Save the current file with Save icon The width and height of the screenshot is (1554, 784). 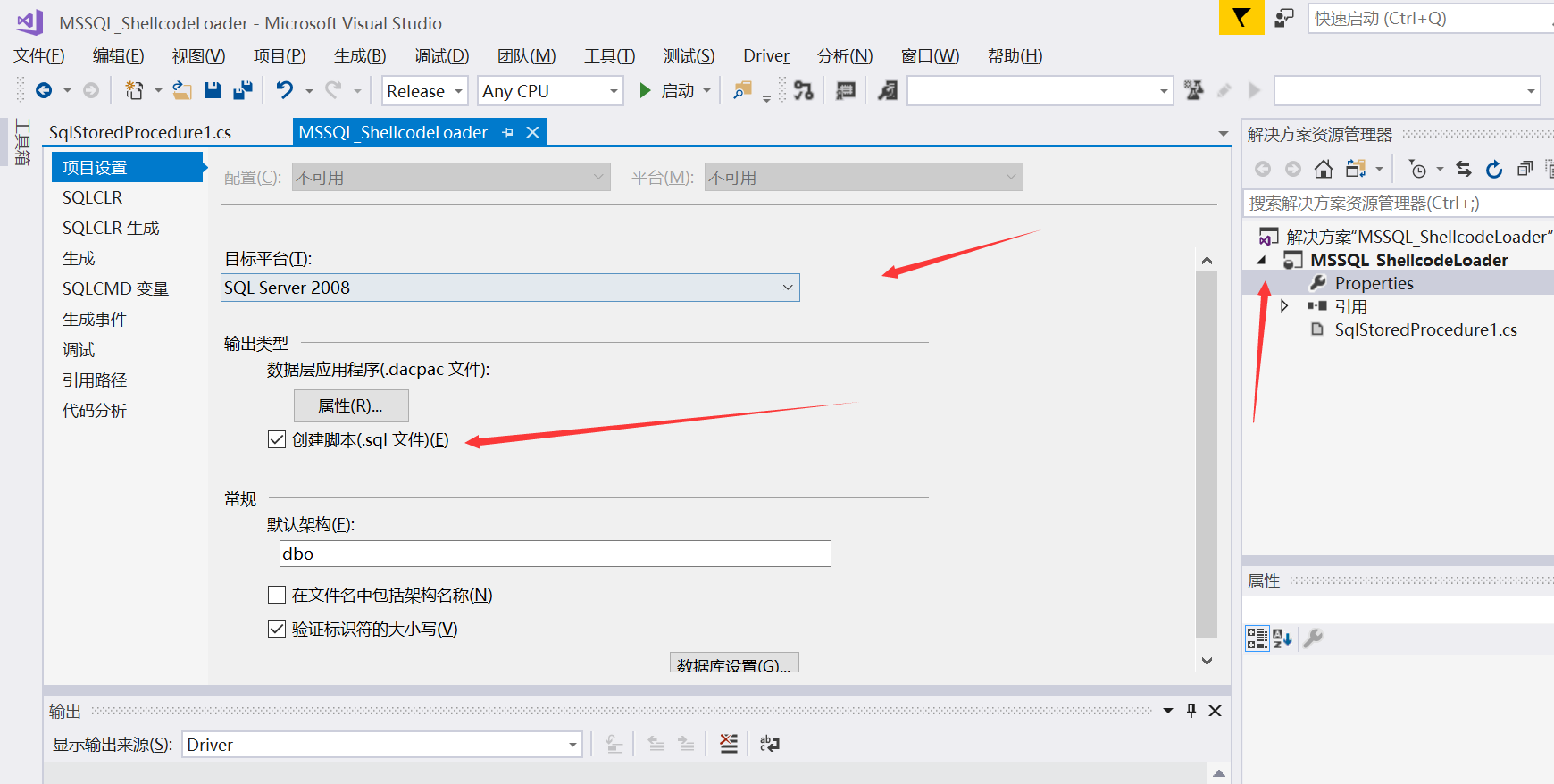pos(213,90)
